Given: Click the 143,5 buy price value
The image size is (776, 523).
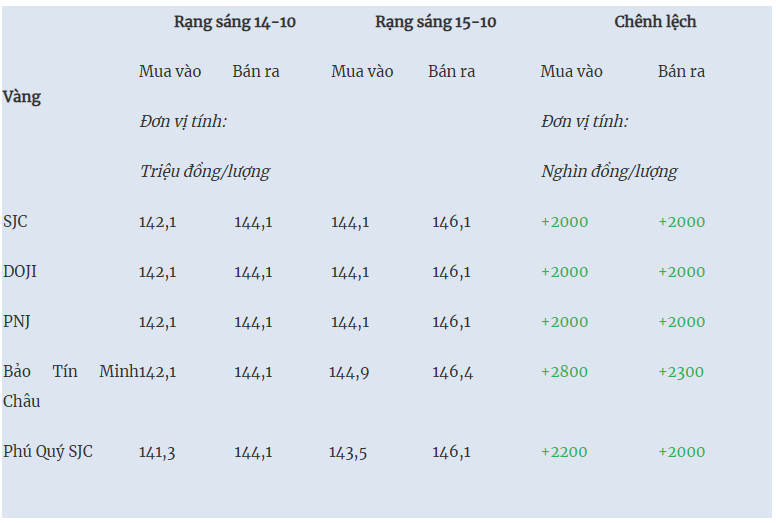Looking at the screenshot, I should [x=348, y=452].
